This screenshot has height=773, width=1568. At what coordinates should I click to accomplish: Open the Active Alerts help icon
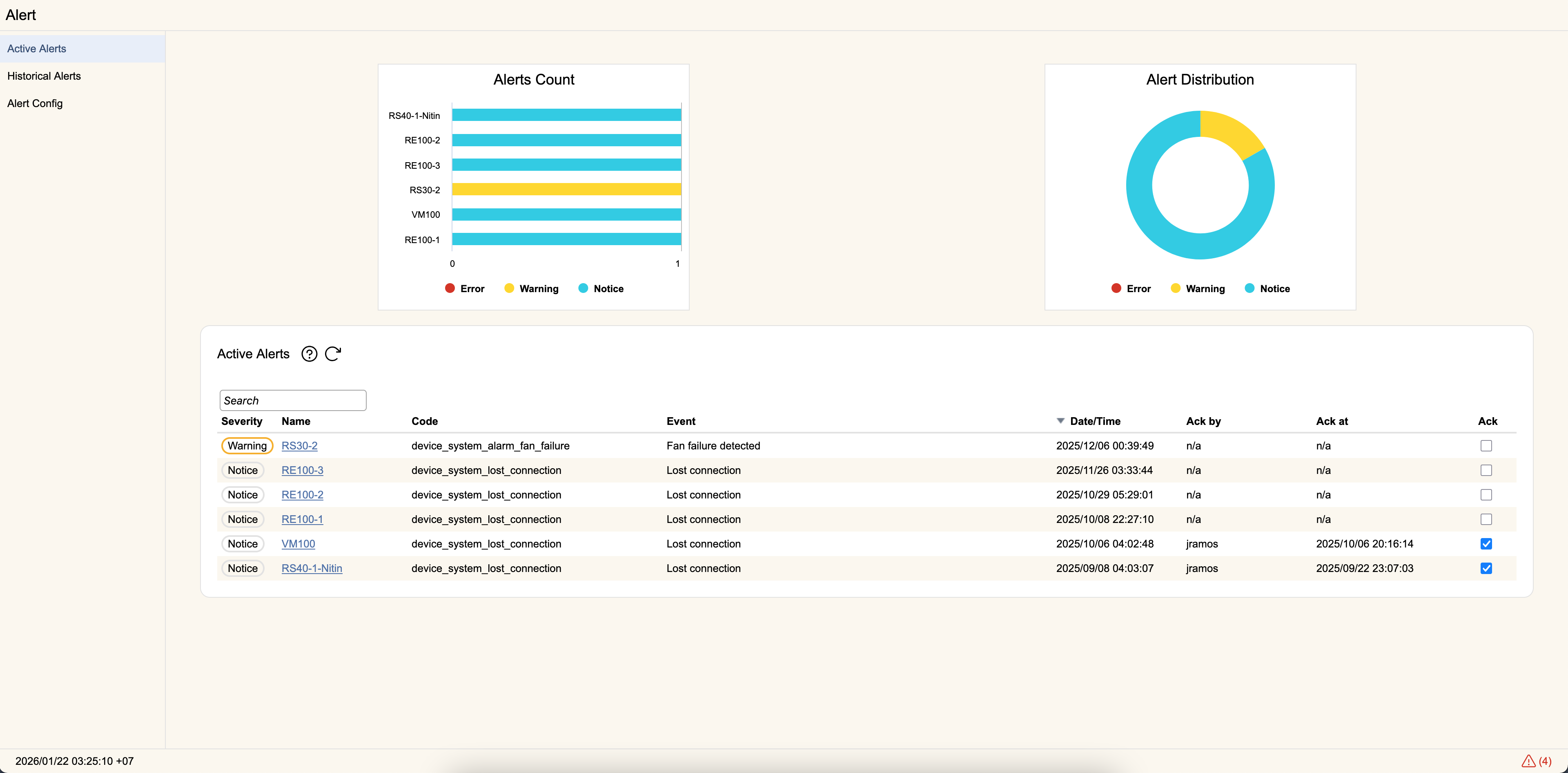(x=309, y=354)
